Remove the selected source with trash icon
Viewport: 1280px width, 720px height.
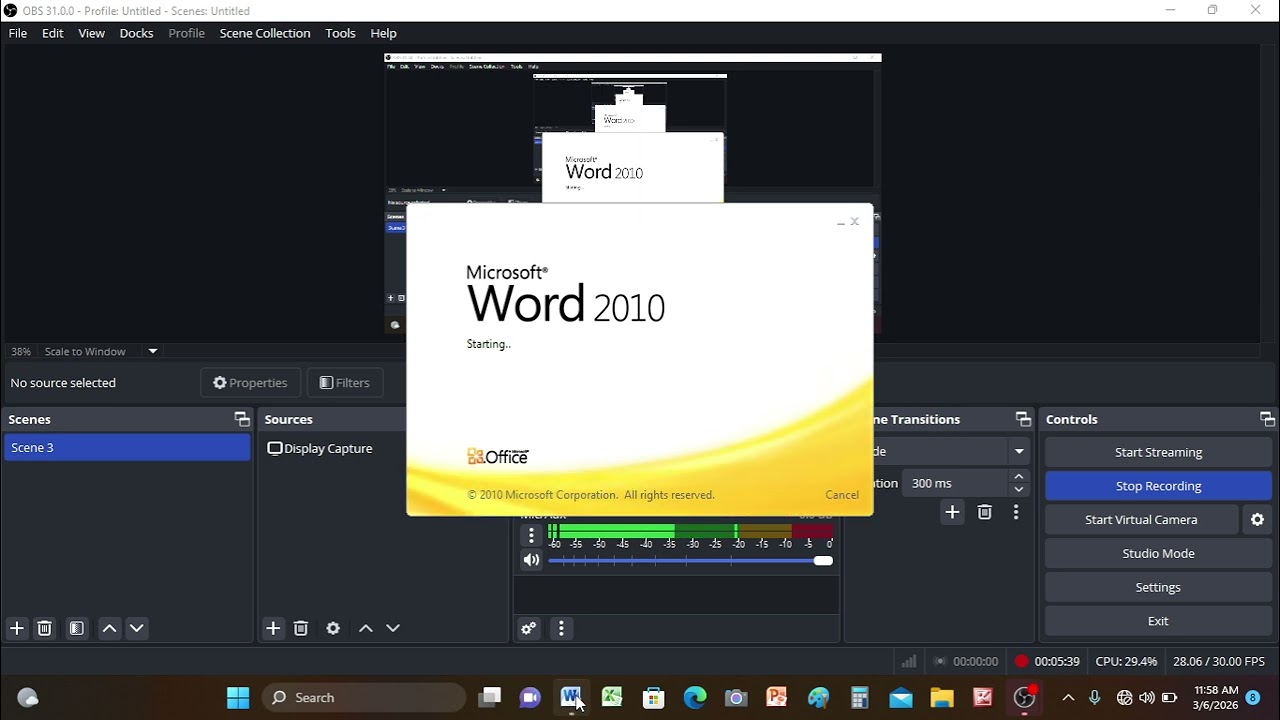click(301, 628)
